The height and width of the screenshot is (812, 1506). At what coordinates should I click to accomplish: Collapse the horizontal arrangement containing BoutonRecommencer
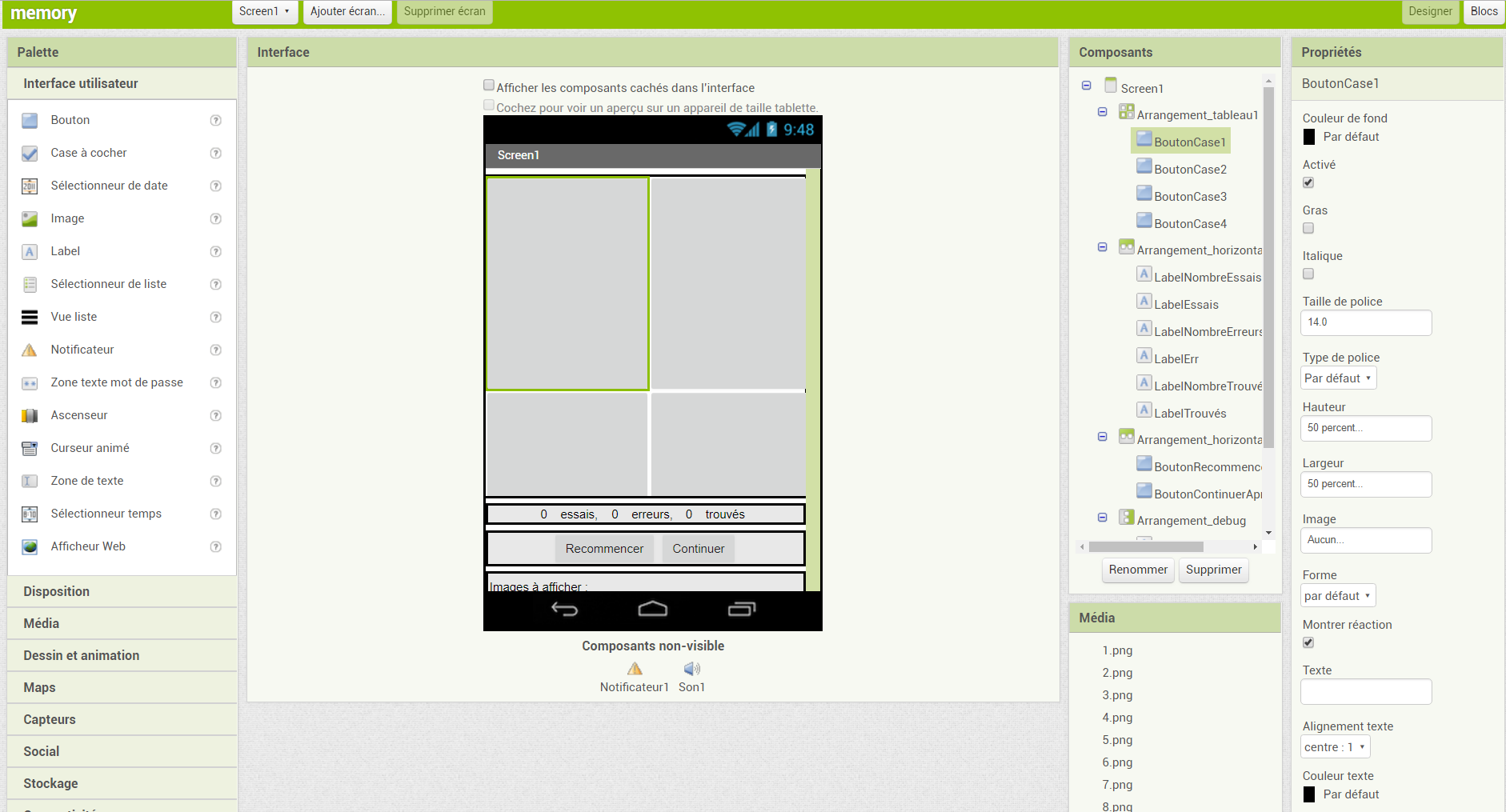pos(1102,437)
